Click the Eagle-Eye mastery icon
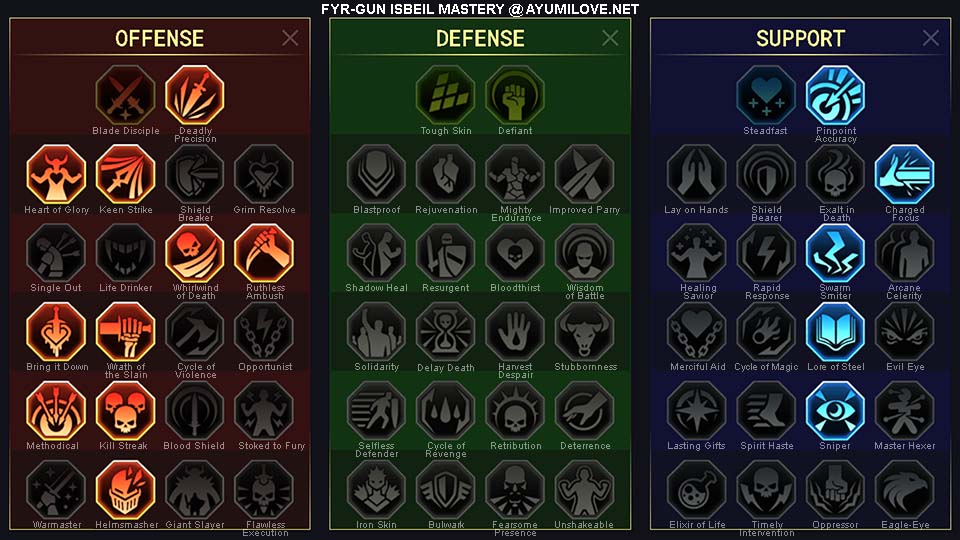 (904, 490)
